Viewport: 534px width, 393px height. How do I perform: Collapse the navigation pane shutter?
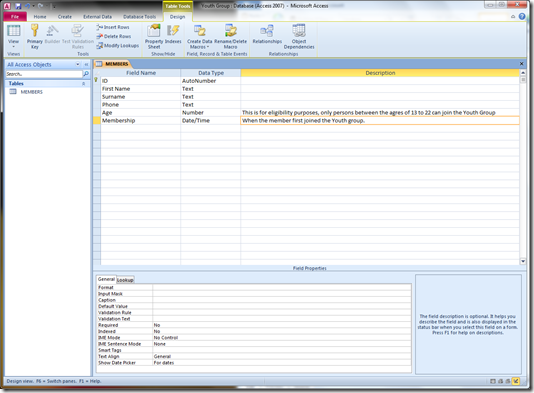pyautogui.click(x=86, y=64)
